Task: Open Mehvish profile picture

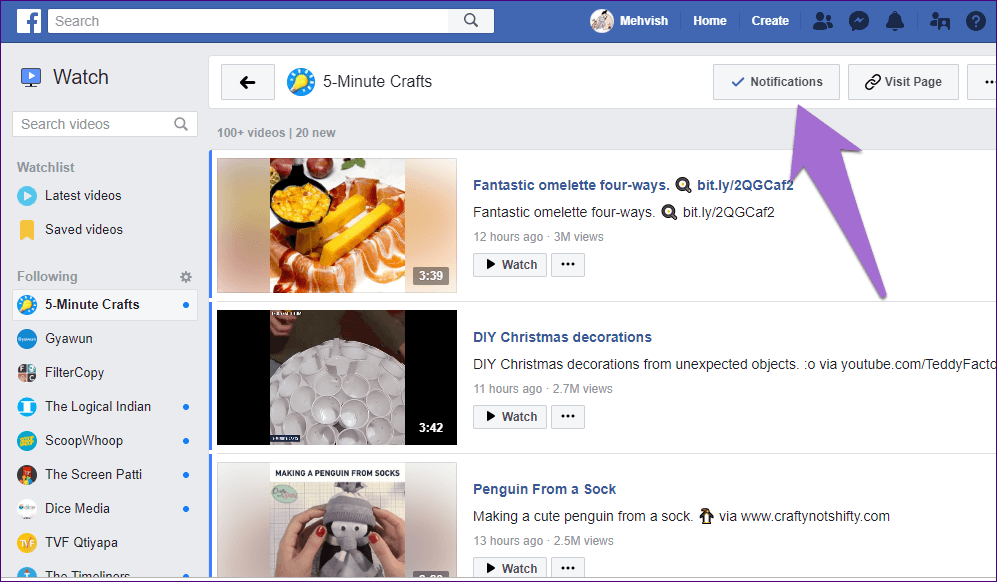Action: coord(602,21)
